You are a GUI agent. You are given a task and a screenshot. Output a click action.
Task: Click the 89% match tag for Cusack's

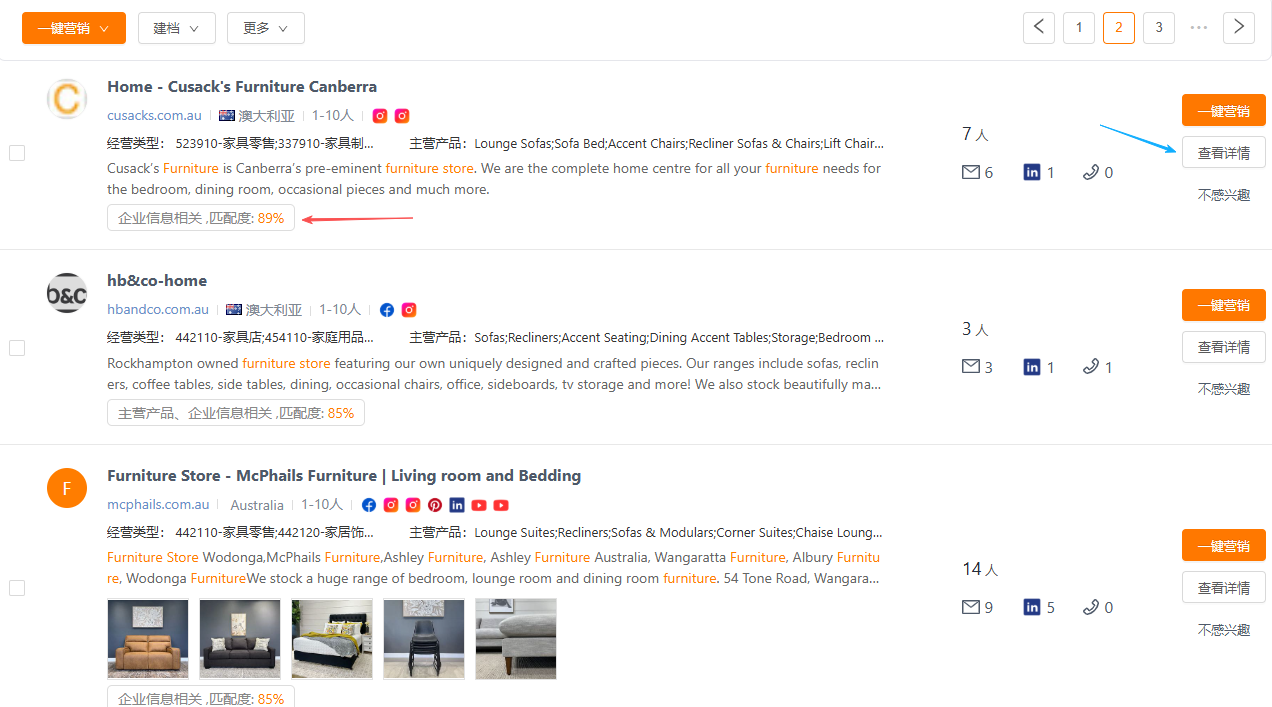(x=201, y=218)
